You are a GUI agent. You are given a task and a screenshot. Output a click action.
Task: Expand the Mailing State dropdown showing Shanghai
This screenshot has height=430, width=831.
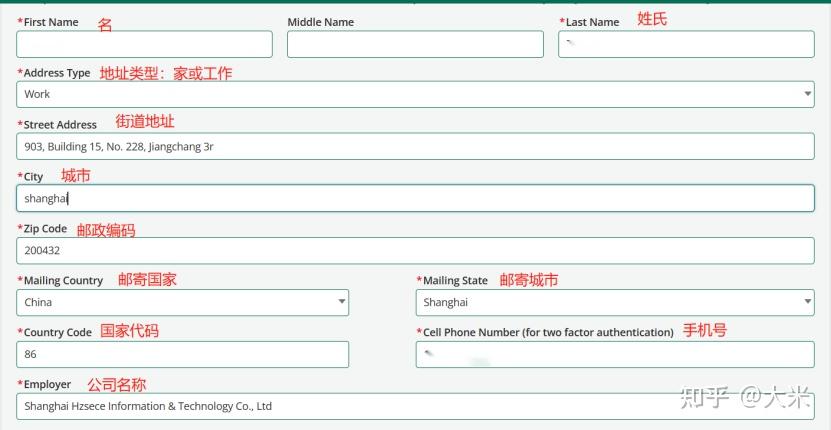pyautogui.click(x=615, y=303)
